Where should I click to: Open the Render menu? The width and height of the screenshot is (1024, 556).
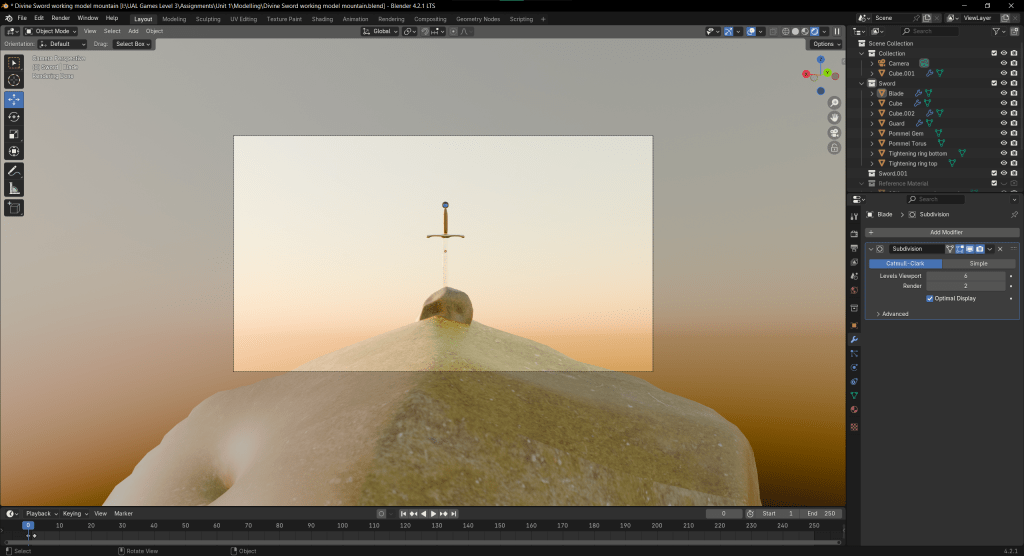tap(61, 18)
